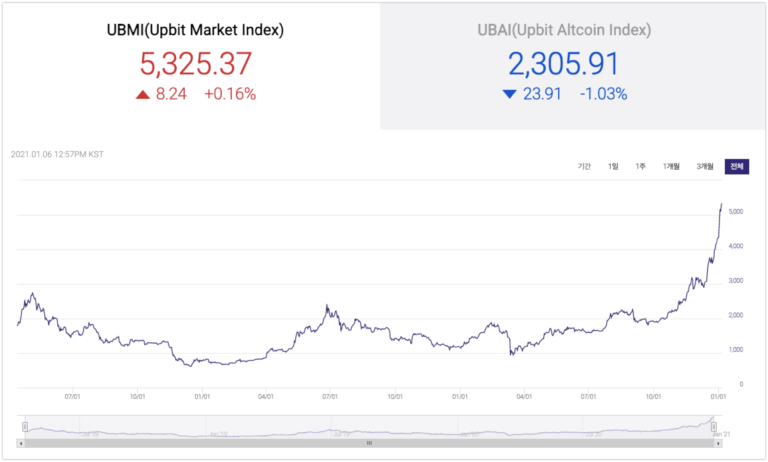Click the UBMI value 5,325.37
768x462 pixels.
[x=195, y=64]
